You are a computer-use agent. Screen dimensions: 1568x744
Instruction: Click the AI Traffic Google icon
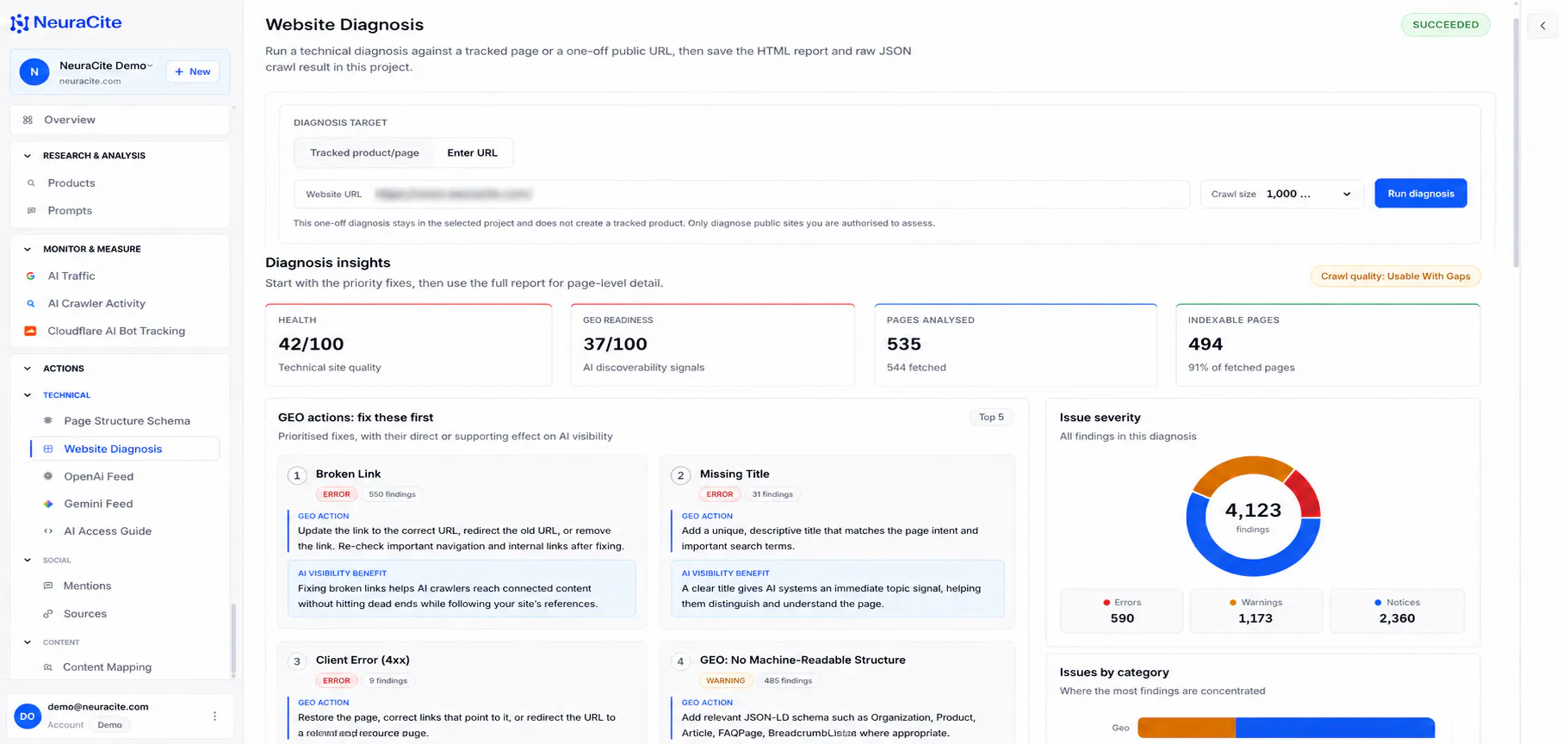click(x=30, y=276)
